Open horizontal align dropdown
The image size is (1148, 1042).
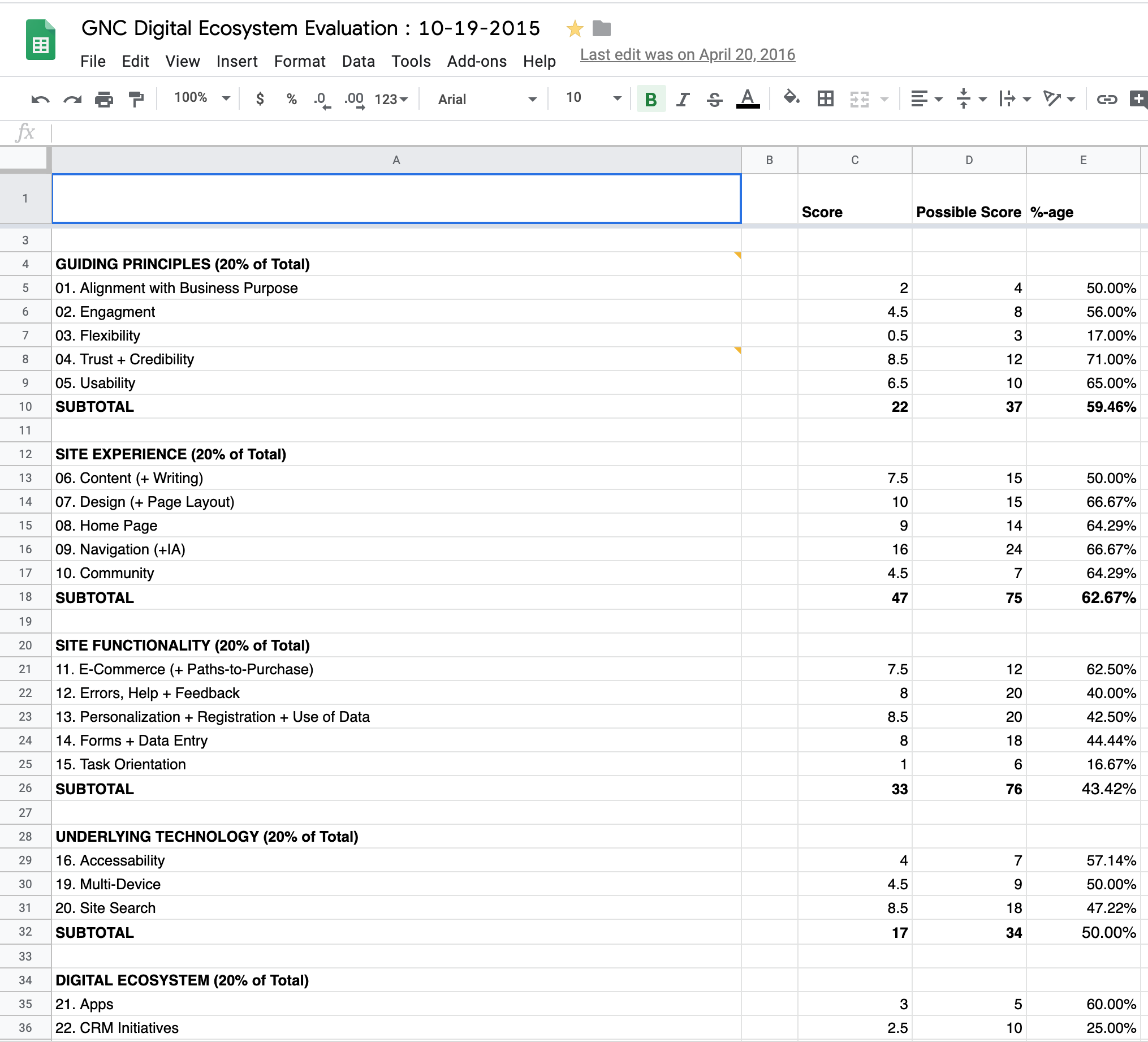tap(926, 99)
